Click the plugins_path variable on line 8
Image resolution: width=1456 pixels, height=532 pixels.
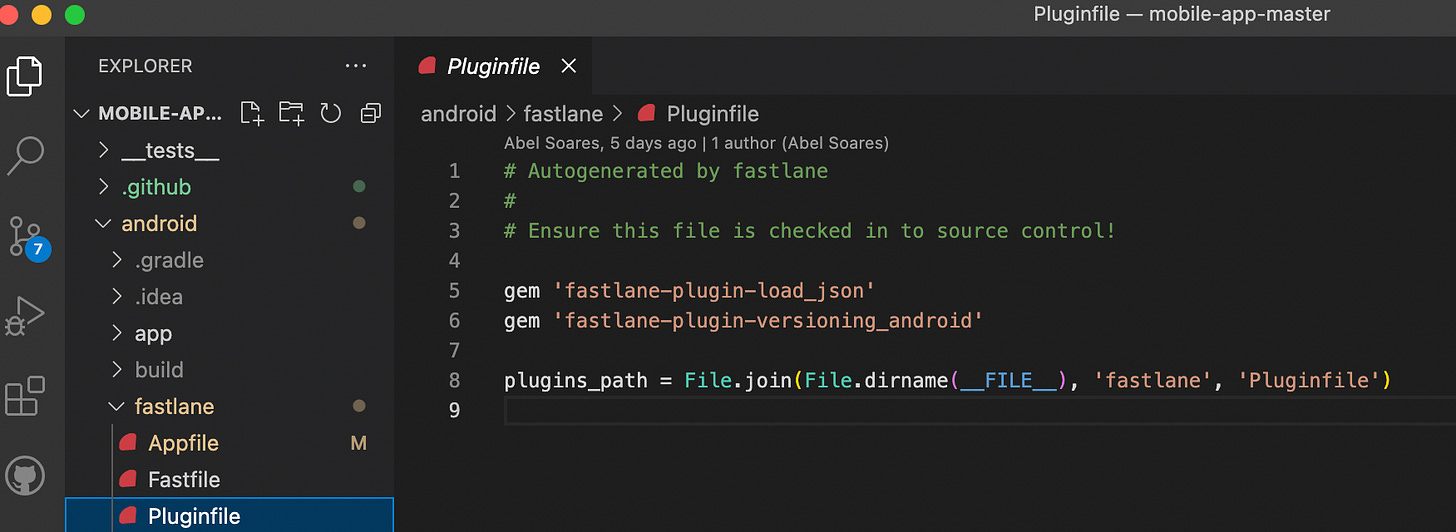click(x=576, y=381)
